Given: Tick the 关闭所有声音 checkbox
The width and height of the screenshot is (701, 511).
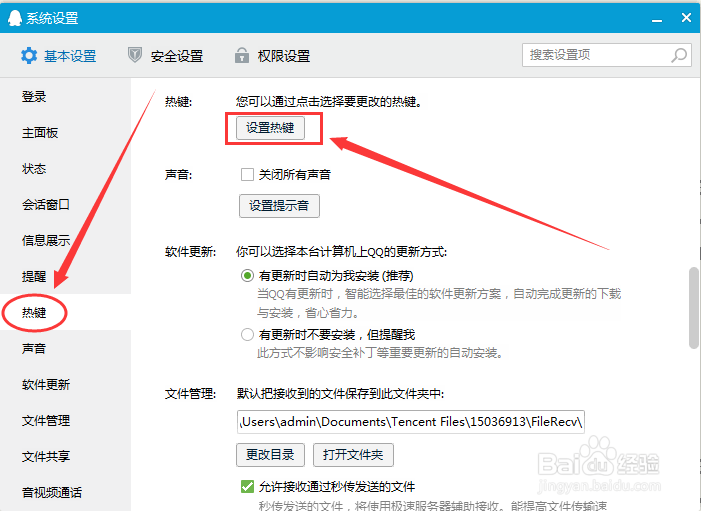Looking at the screenshot, I should [x=247, y=174].
